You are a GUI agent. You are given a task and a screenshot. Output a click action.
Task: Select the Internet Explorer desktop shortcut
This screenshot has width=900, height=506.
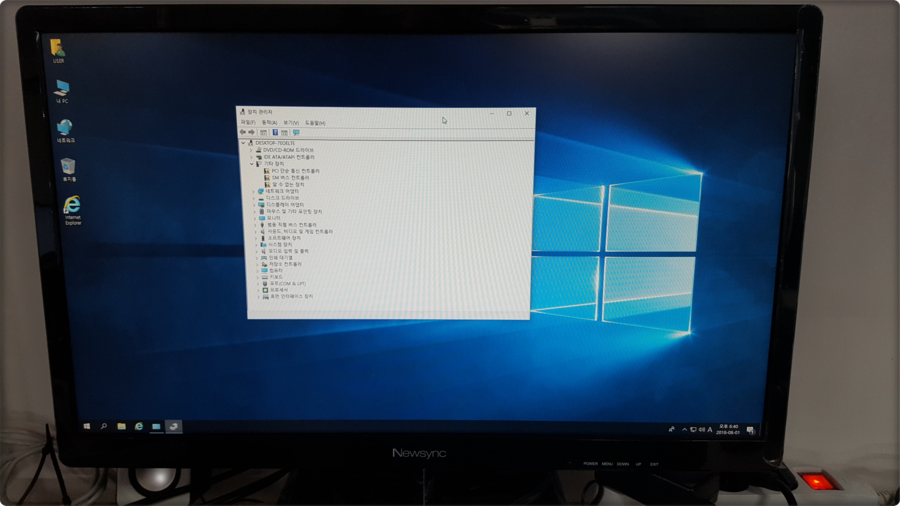click(72, 210)
